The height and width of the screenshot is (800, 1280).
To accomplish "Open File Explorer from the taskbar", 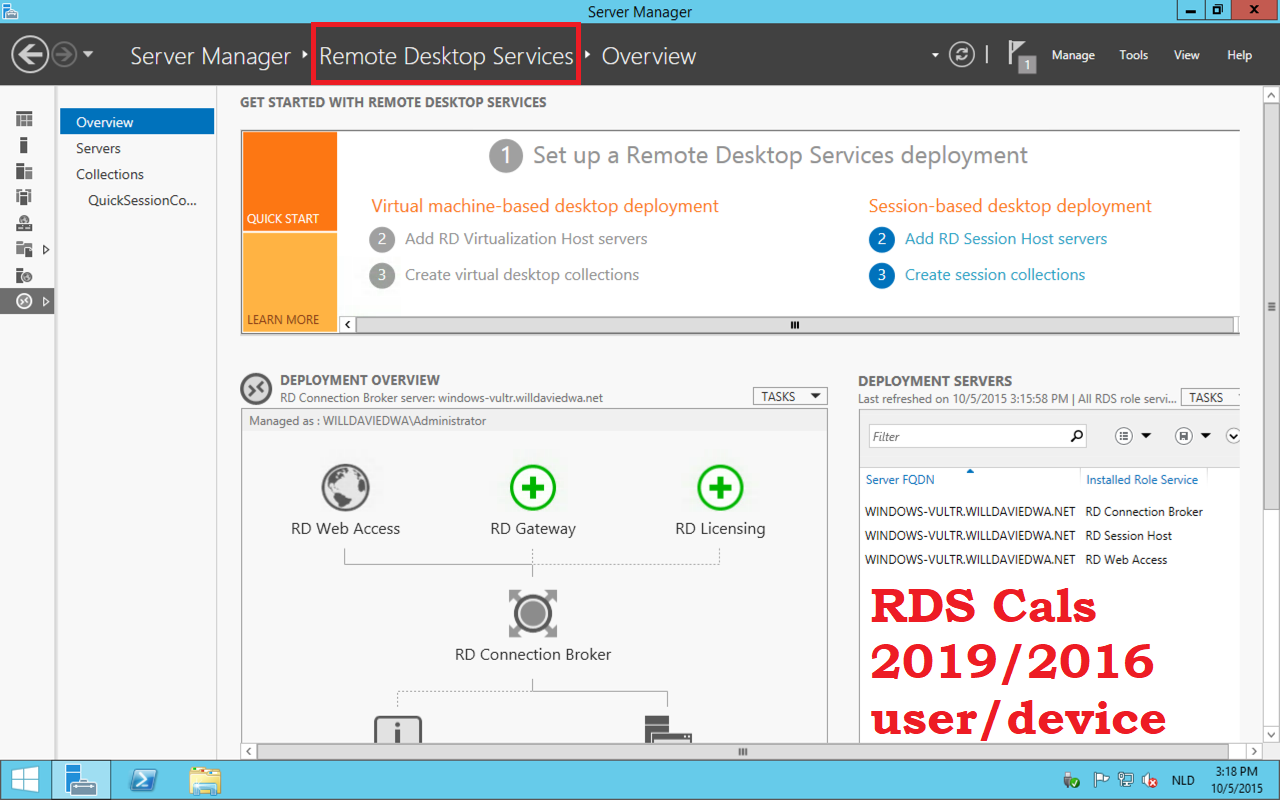I will tap(205, 780).
